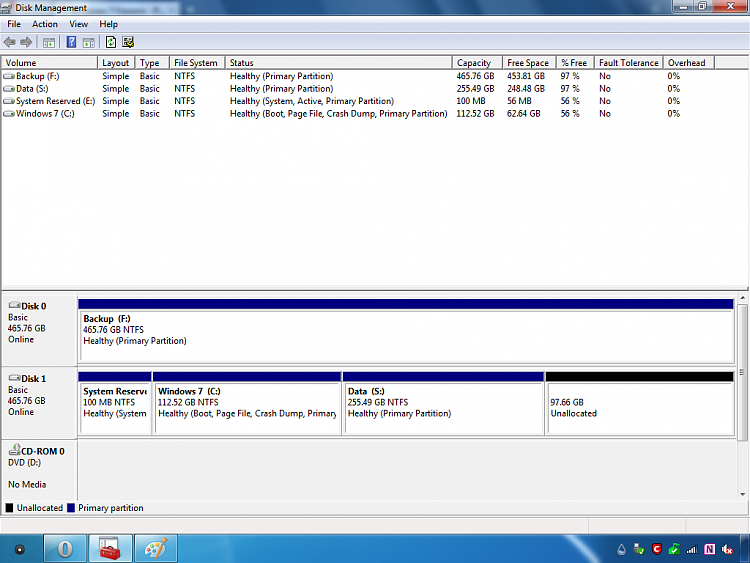Screen dimensions: 750x563
Task: Toggle the console tree pane icon
Action: click(49, 43)
